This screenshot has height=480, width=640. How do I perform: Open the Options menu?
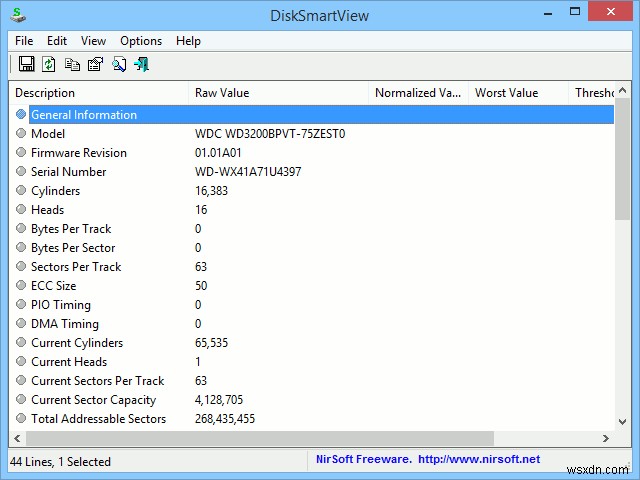141,41
